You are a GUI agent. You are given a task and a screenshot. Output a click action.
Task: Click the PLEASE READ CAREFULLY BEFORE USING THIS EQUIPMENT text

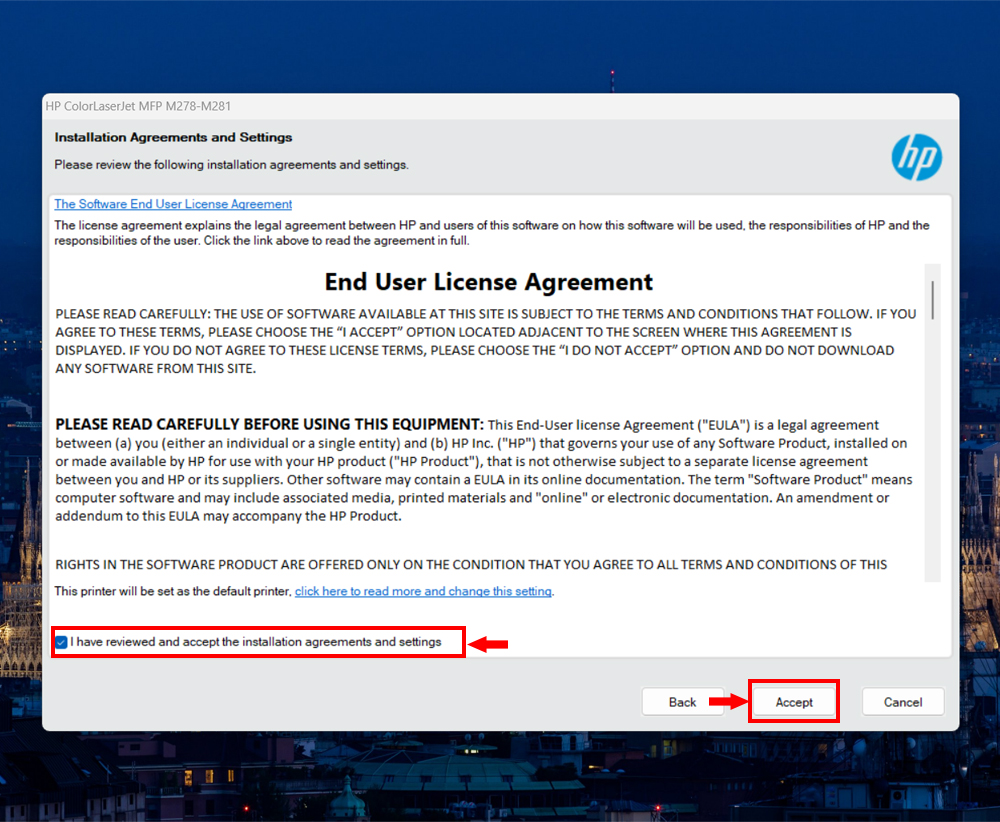coord(269,424)
